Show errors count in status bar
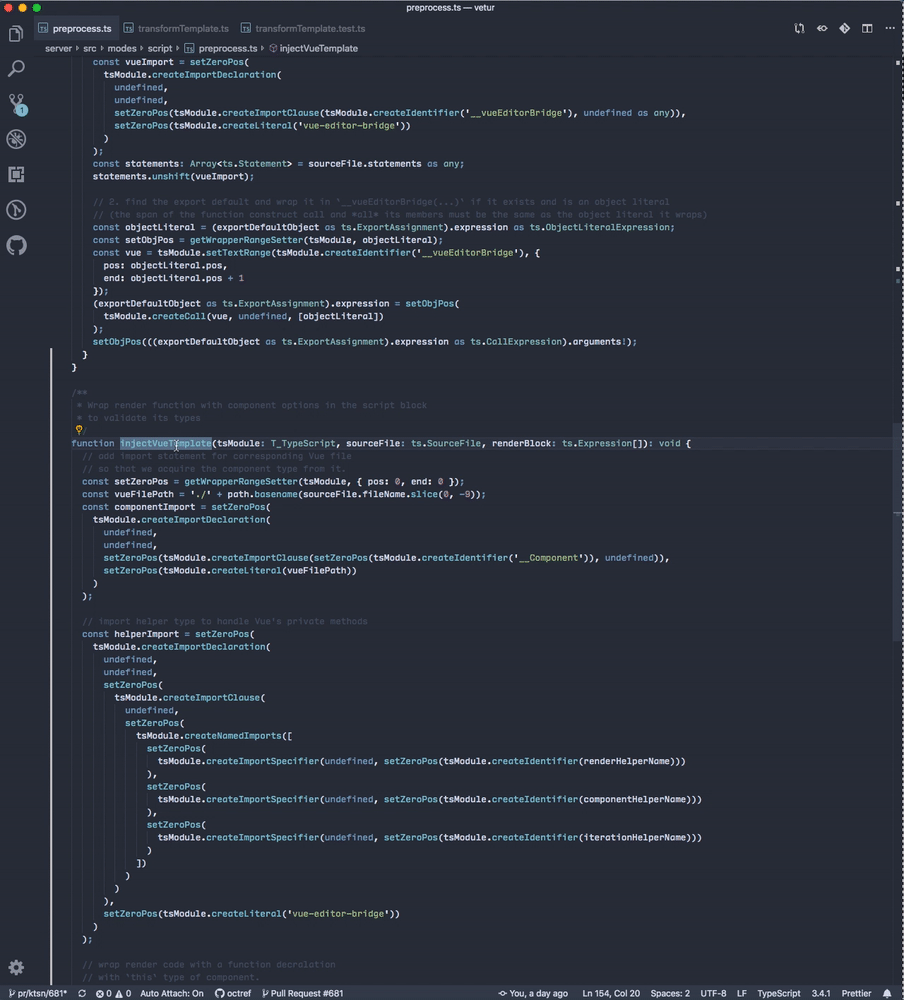This screenshot has height=1000, width=904. [x=104, y=993]
